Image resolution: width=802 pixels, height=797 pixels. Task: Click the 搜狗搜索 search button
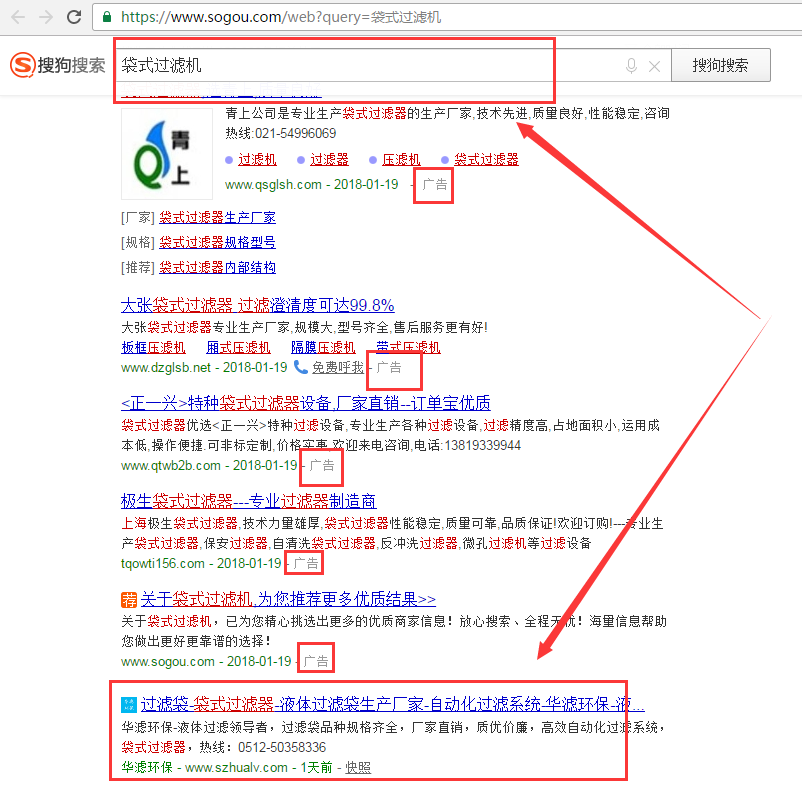[x=720, y=65]
